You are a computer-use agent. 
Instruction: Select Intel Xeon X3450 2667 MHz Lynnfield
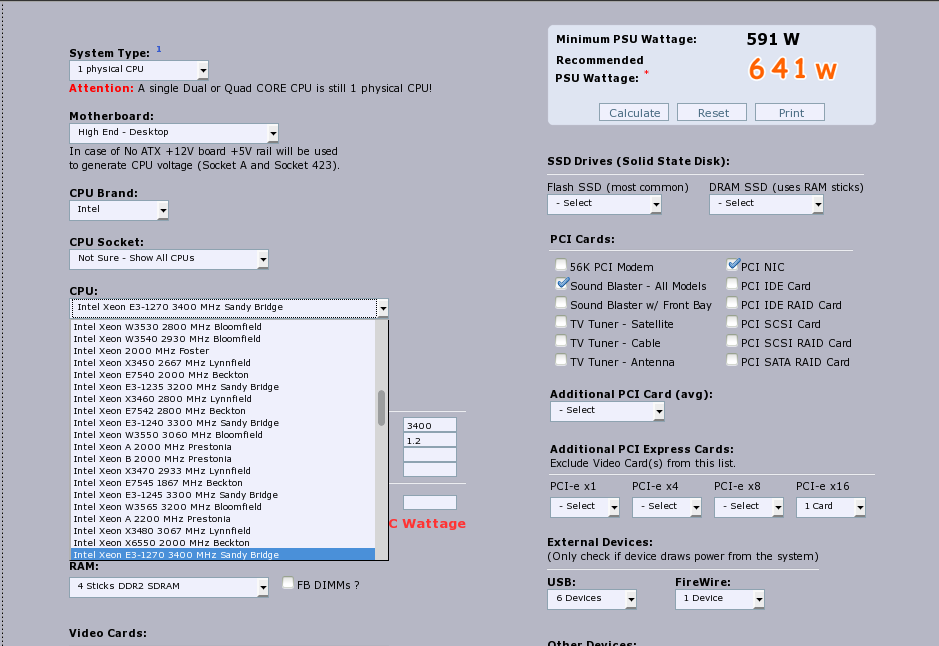(x=223, y=363)
